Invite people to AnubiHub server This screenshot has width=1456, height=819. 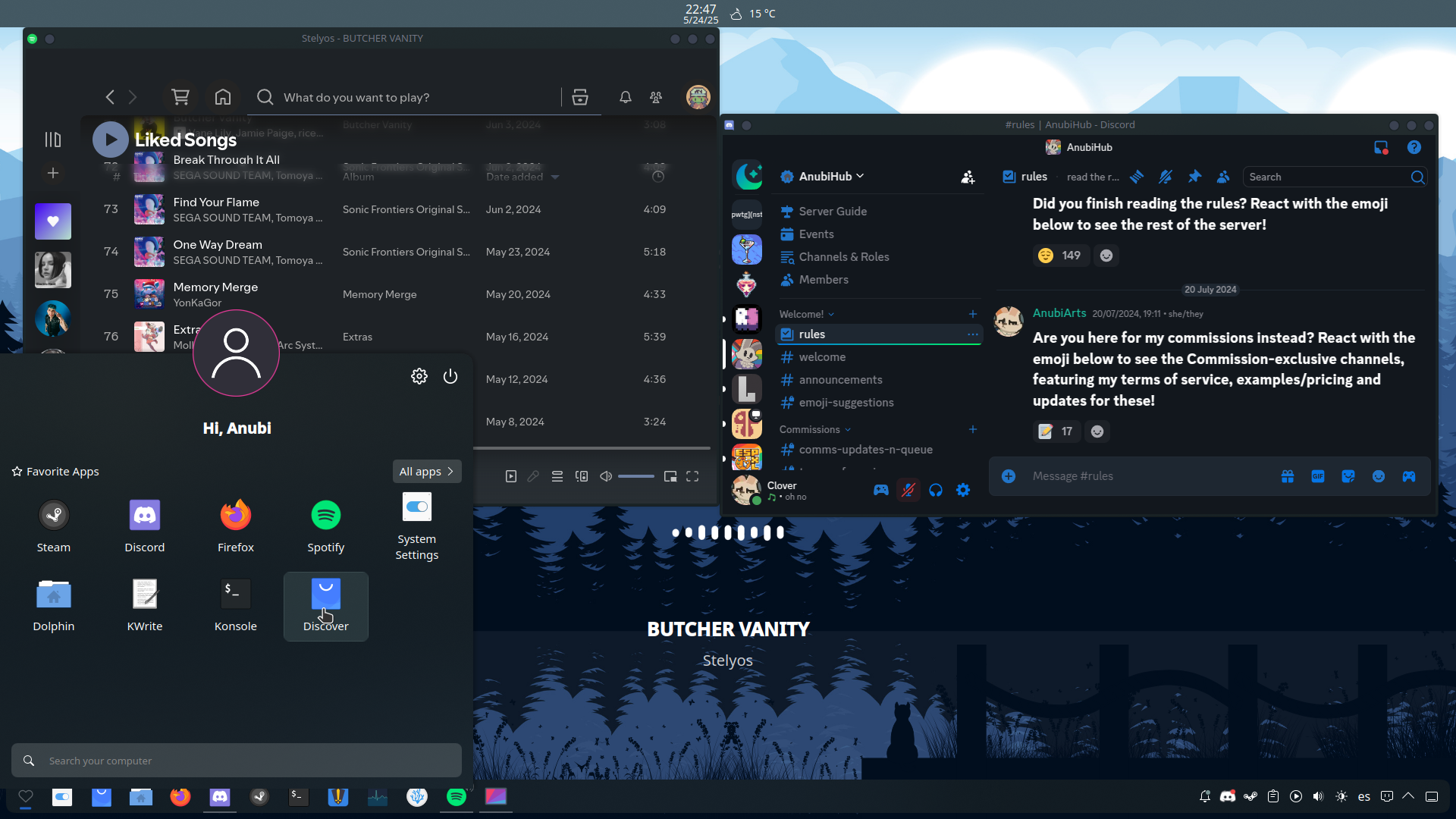tap(968, 177)
